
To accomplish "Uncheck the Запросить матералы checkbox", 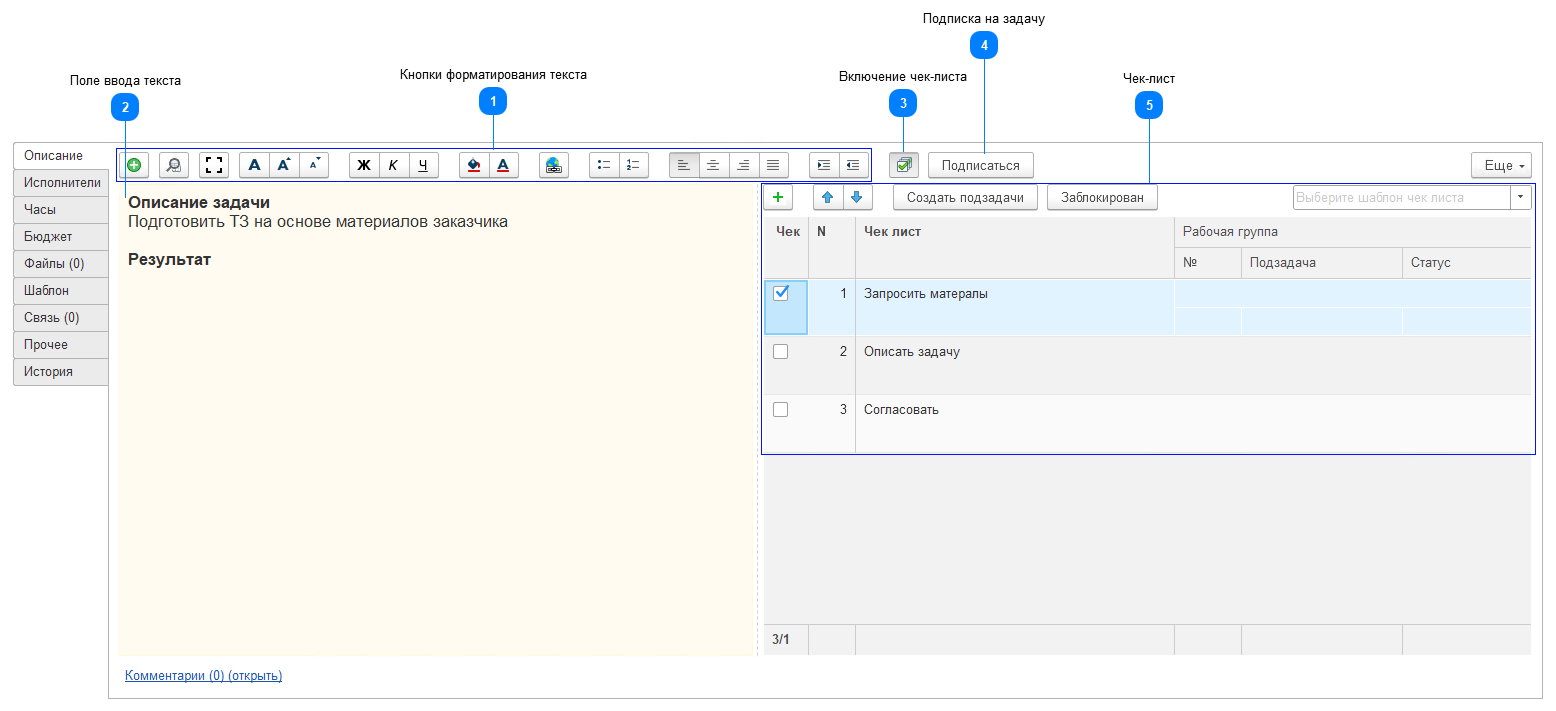I will tap(782, 293).
